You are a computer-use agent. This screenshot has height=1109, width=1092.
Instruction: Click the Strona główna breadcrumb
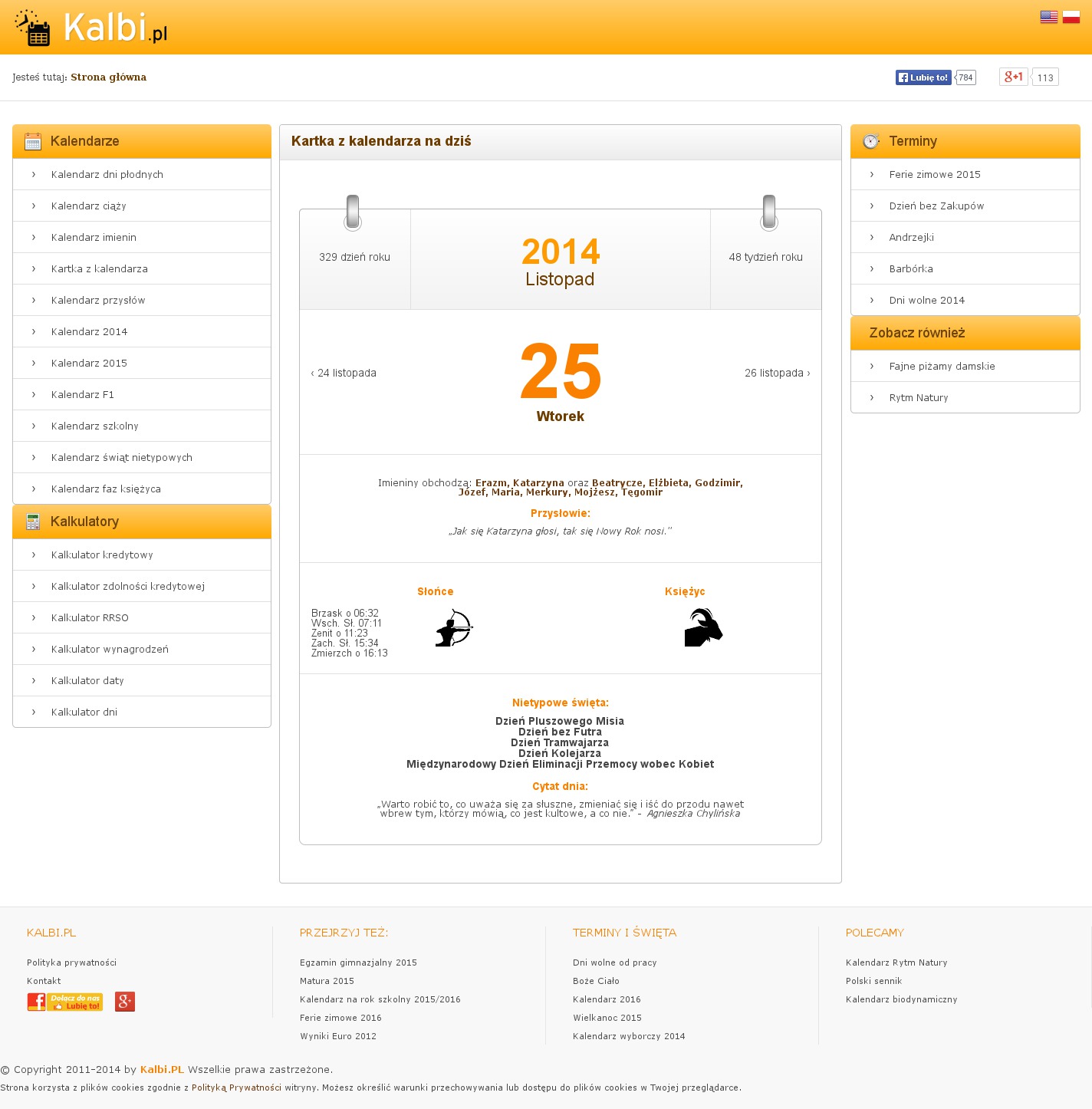(108, 77)
